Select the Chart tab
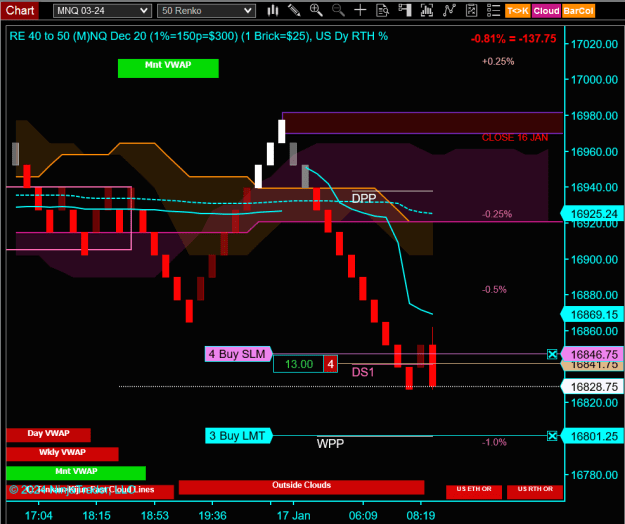 click(x=20, y=10)
